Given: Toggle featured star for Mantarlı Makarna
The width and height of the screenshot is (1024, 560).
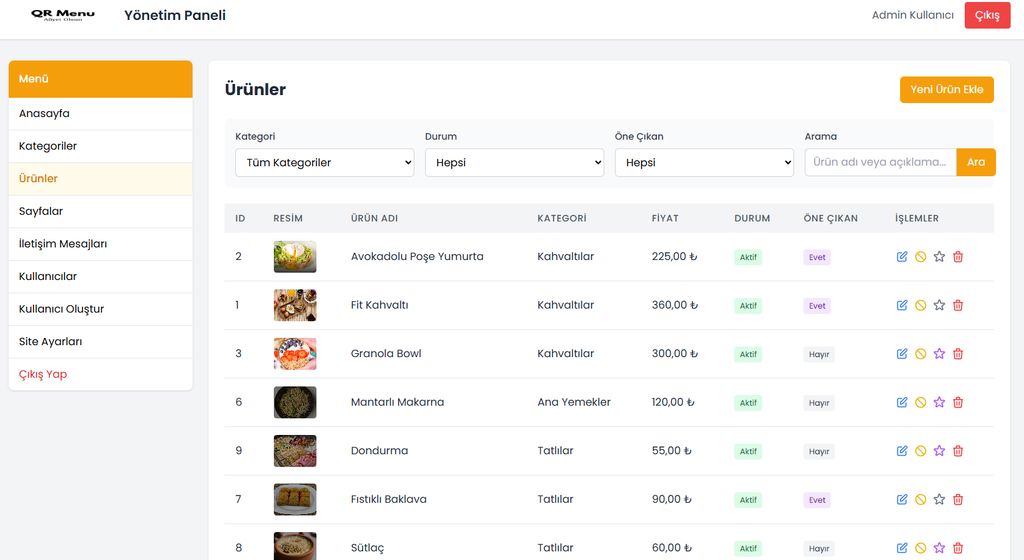Looking at the screenshot, I should pyautogui.click(x=939, y=402).
